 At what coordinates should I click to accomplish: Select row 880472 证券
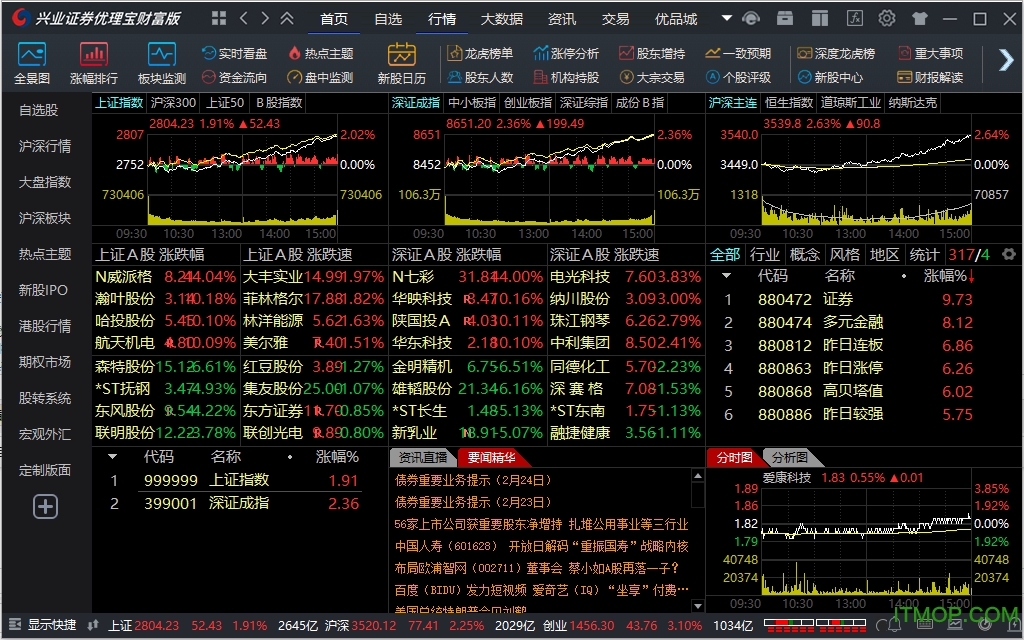pos(849,300)
